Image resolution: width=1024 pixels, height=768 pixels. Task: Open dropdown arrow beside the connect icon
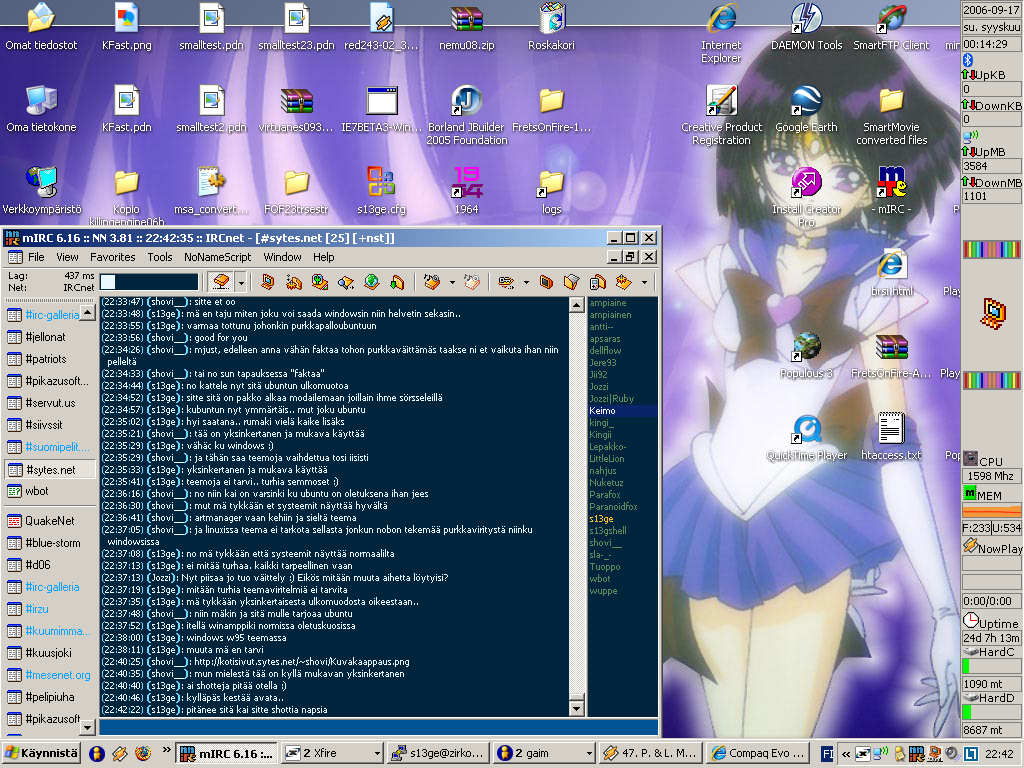[x=241, y=282]
